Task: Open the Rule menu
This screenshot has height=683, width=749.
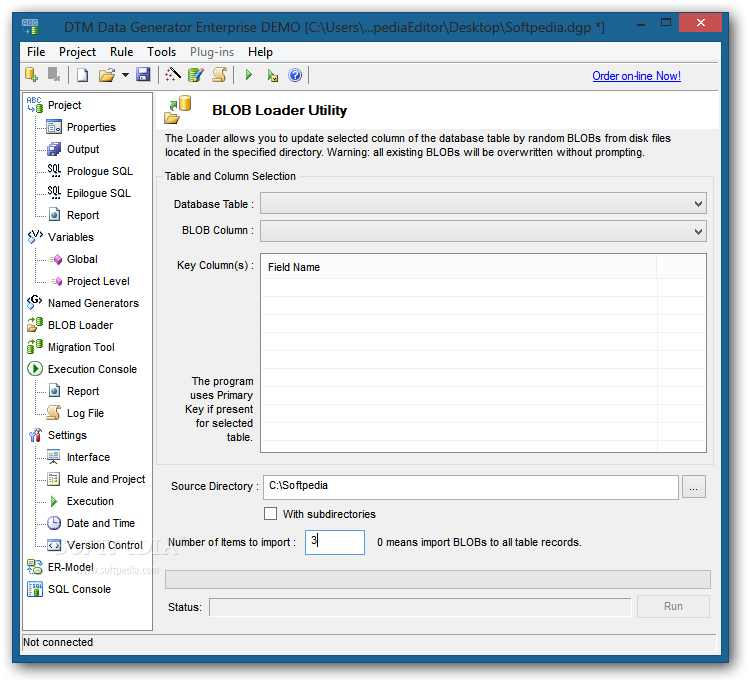Action: (x=121, y=52)
